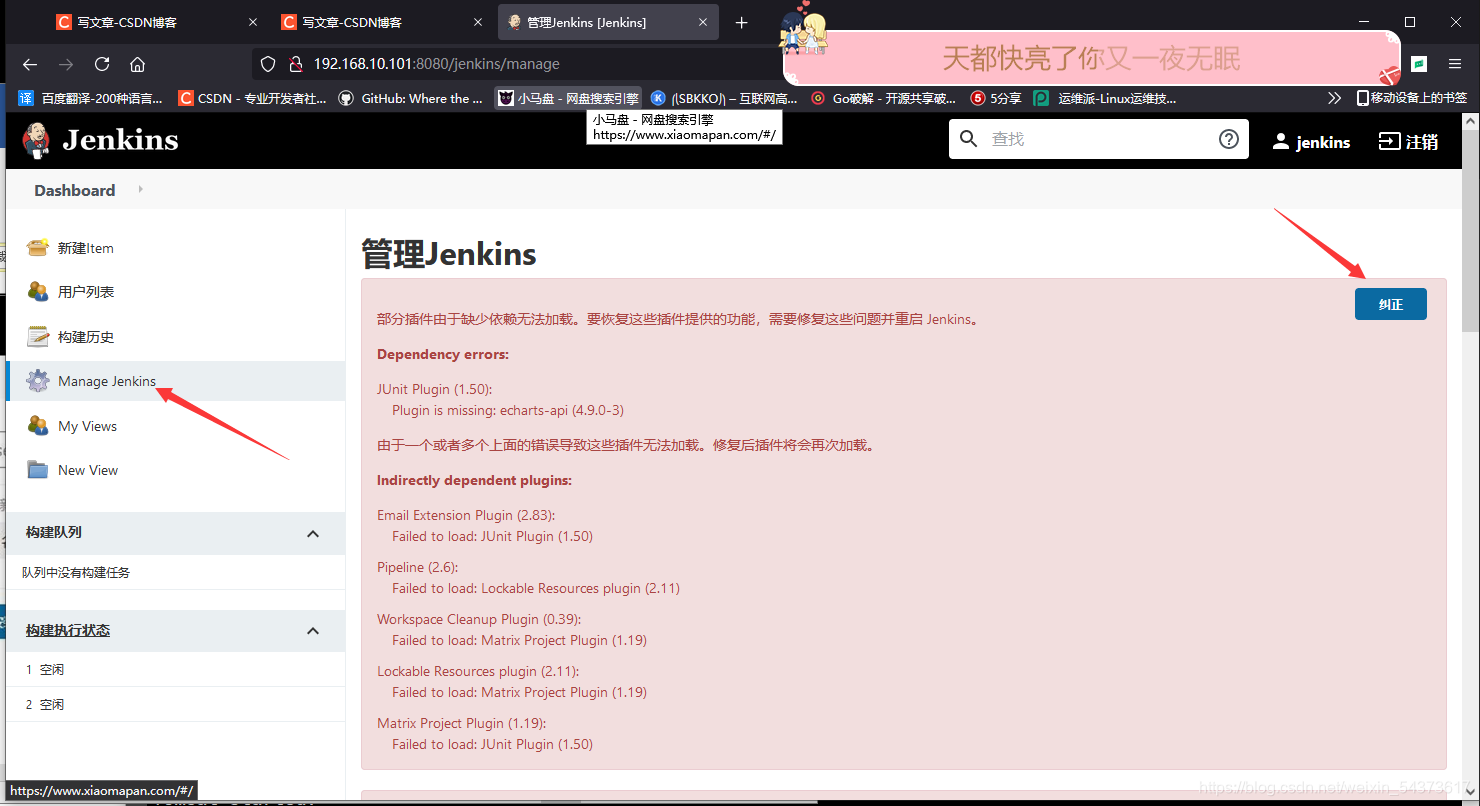Click executor row '1 空闲'
The height and width of the screenshot is (806, 1480).
[175, 670]
